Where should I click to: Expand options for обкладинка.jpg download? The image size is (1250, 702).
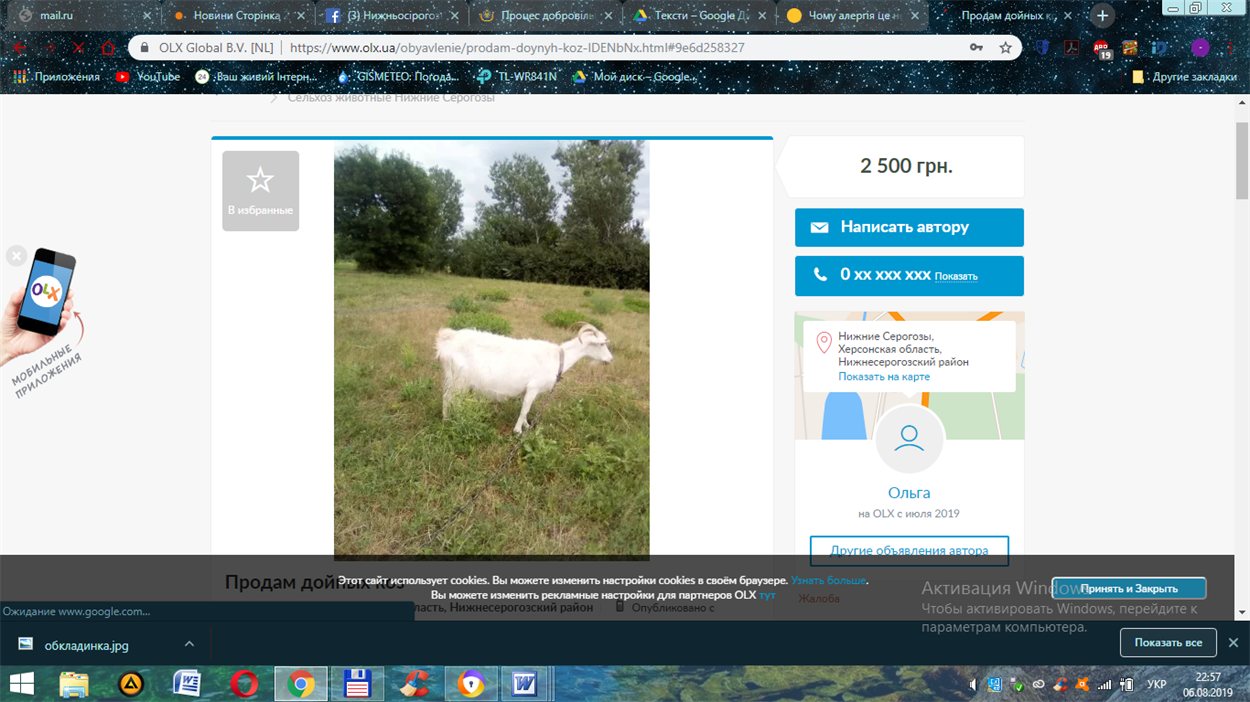[189, 644]
